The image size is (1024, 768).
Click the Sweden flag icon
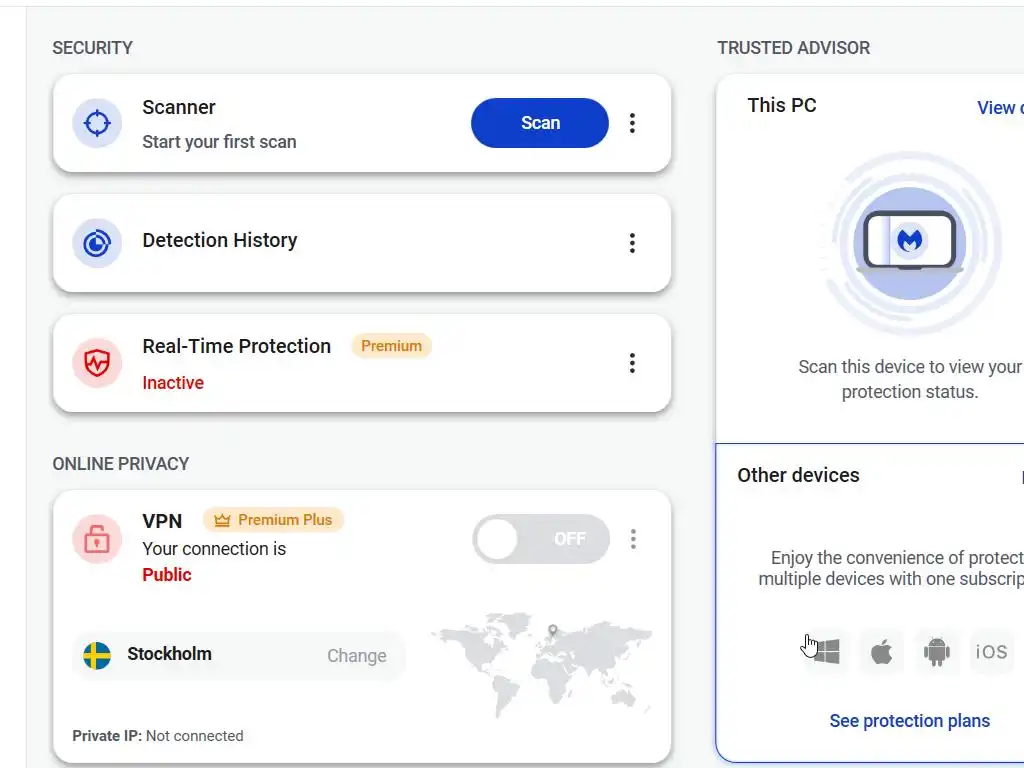[97, 656]
